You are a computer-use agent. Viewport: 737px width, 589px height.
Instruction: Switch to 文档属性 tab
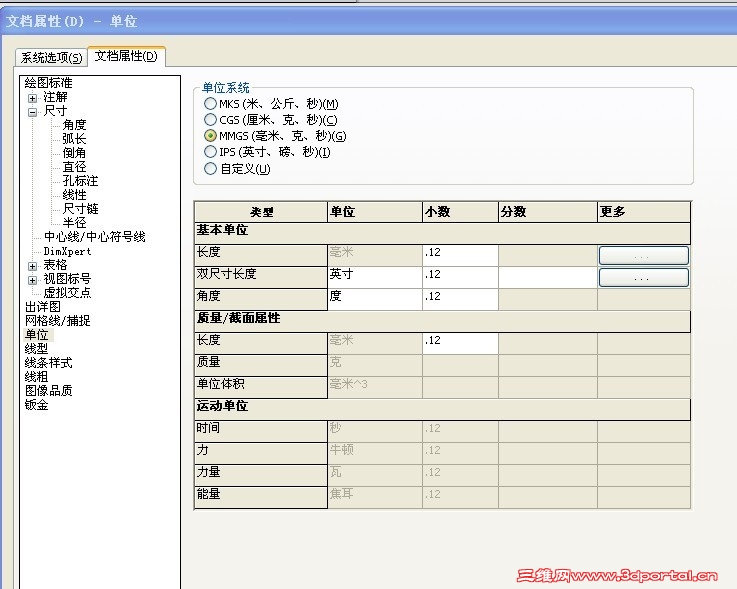(x=126, y=56)
